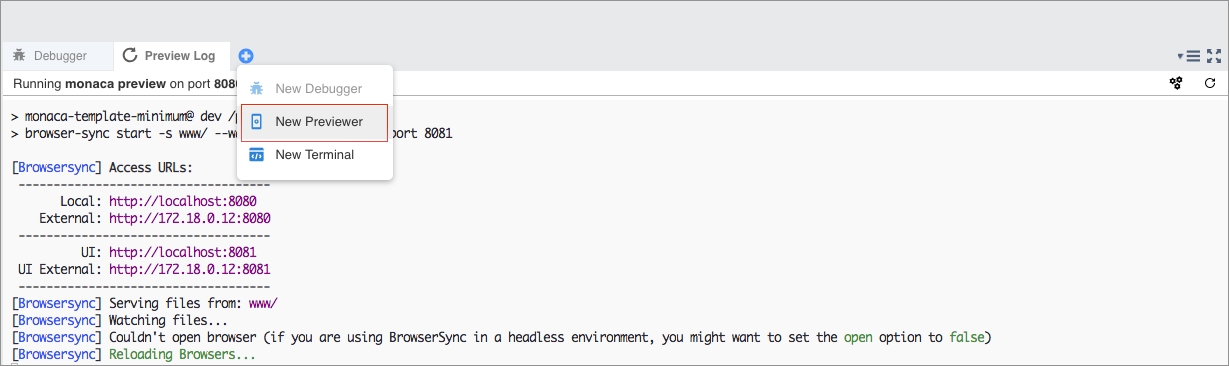This screenshot has width=1229, height=366.
Task: Select the Preview Log tab
Action: pos(169,56)
